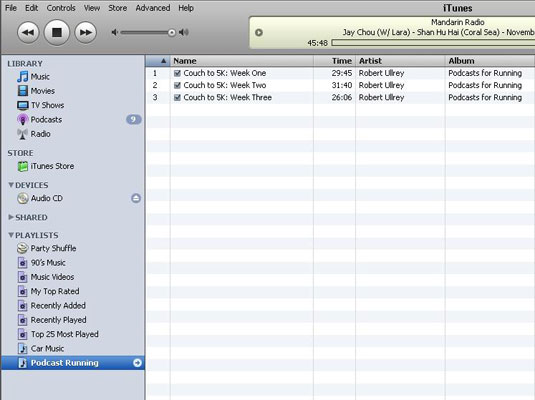Image resolution: width=535 pixels, height=400 pixels.
Task: Open the iTunes Store icon
Action: coord(23,166)
